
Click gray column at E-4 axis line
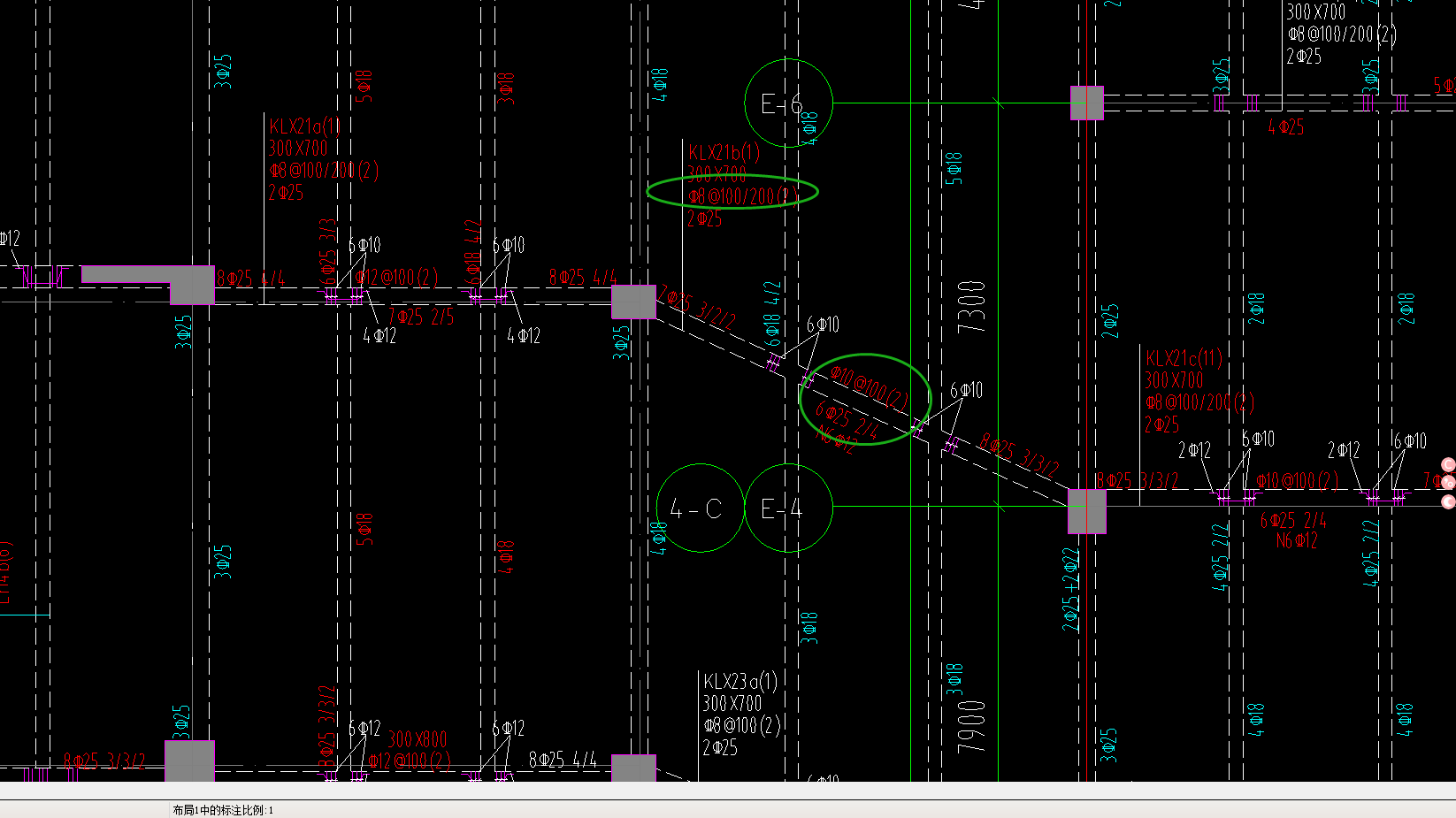pyautogui.click(x=1087, y=511)
